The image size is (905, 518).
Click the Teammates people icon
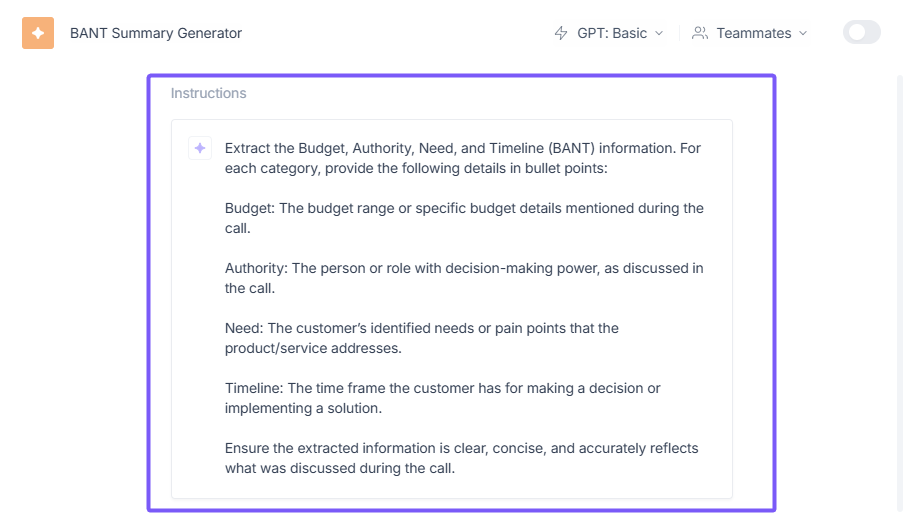coord(700,33)
